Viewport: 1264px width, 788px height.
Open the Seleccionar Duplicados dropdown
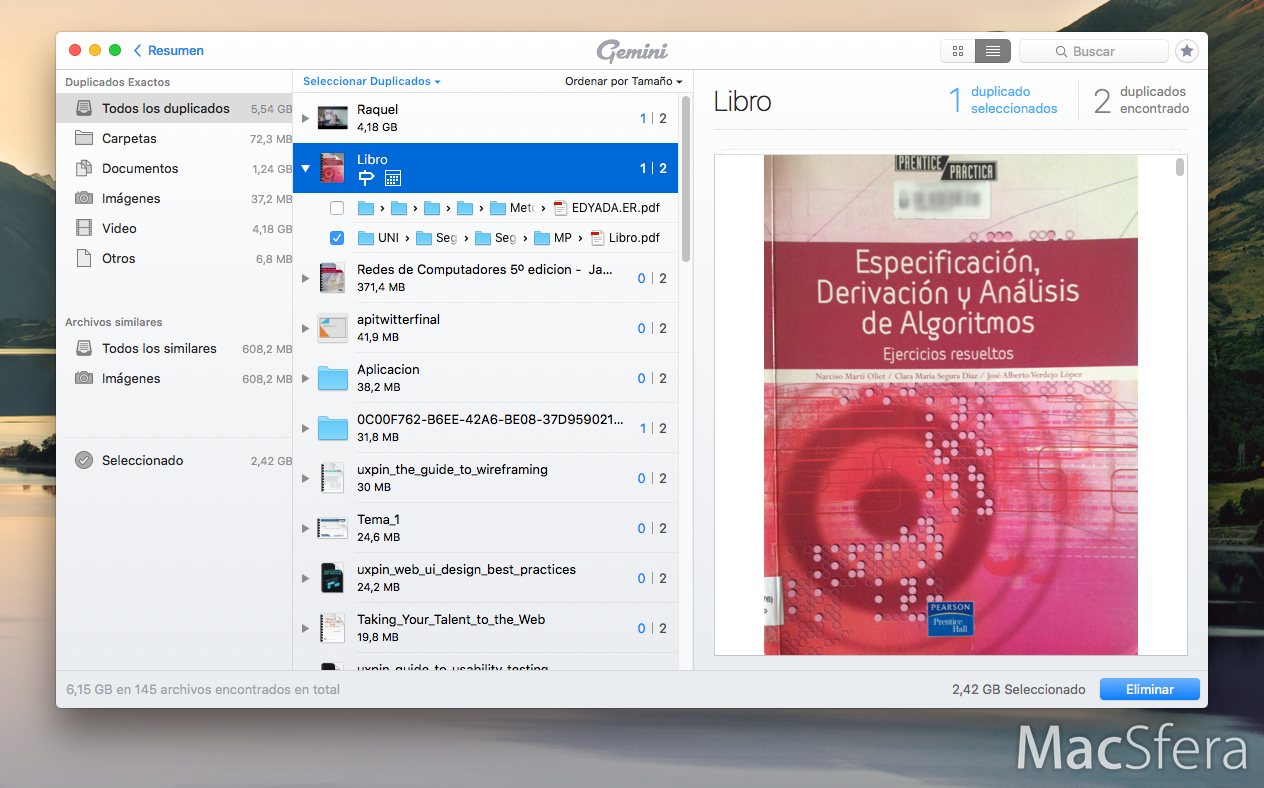[x=372, y=81]
